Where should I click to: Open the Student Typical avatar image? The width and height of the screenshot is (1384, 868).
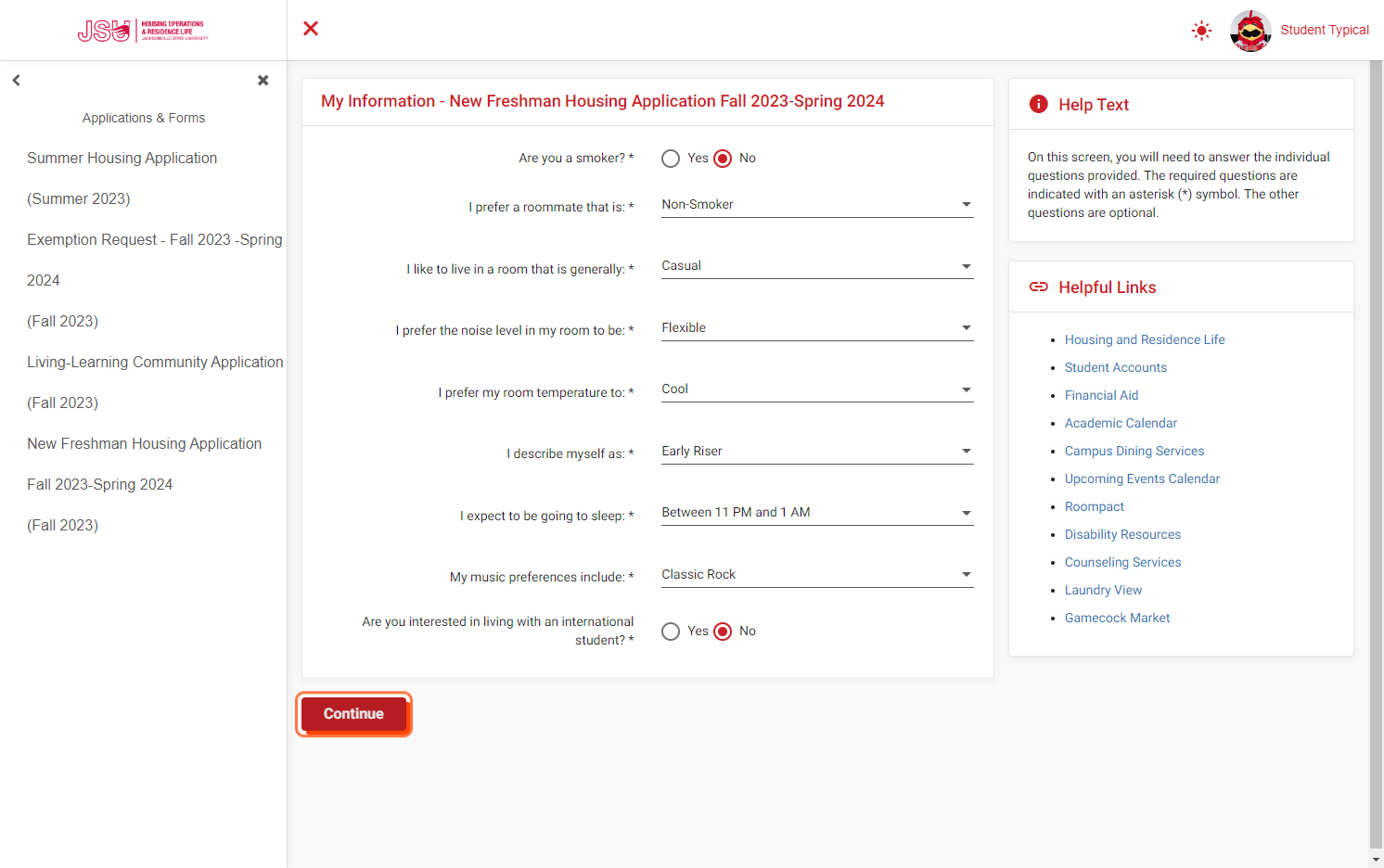[1250, 31]
